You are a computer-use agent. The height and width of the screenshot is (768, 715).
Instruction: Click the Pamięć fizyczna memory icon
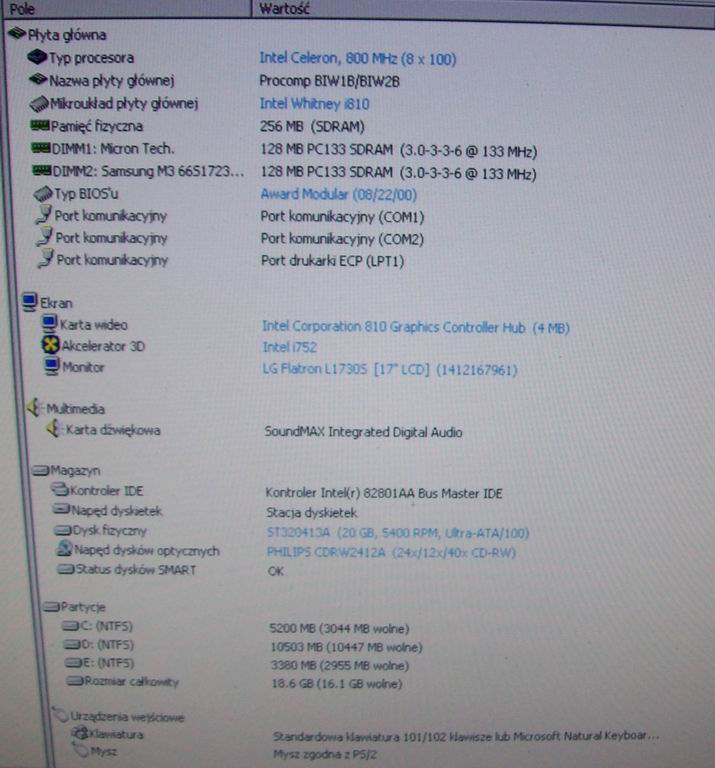(x=40, y=125)
